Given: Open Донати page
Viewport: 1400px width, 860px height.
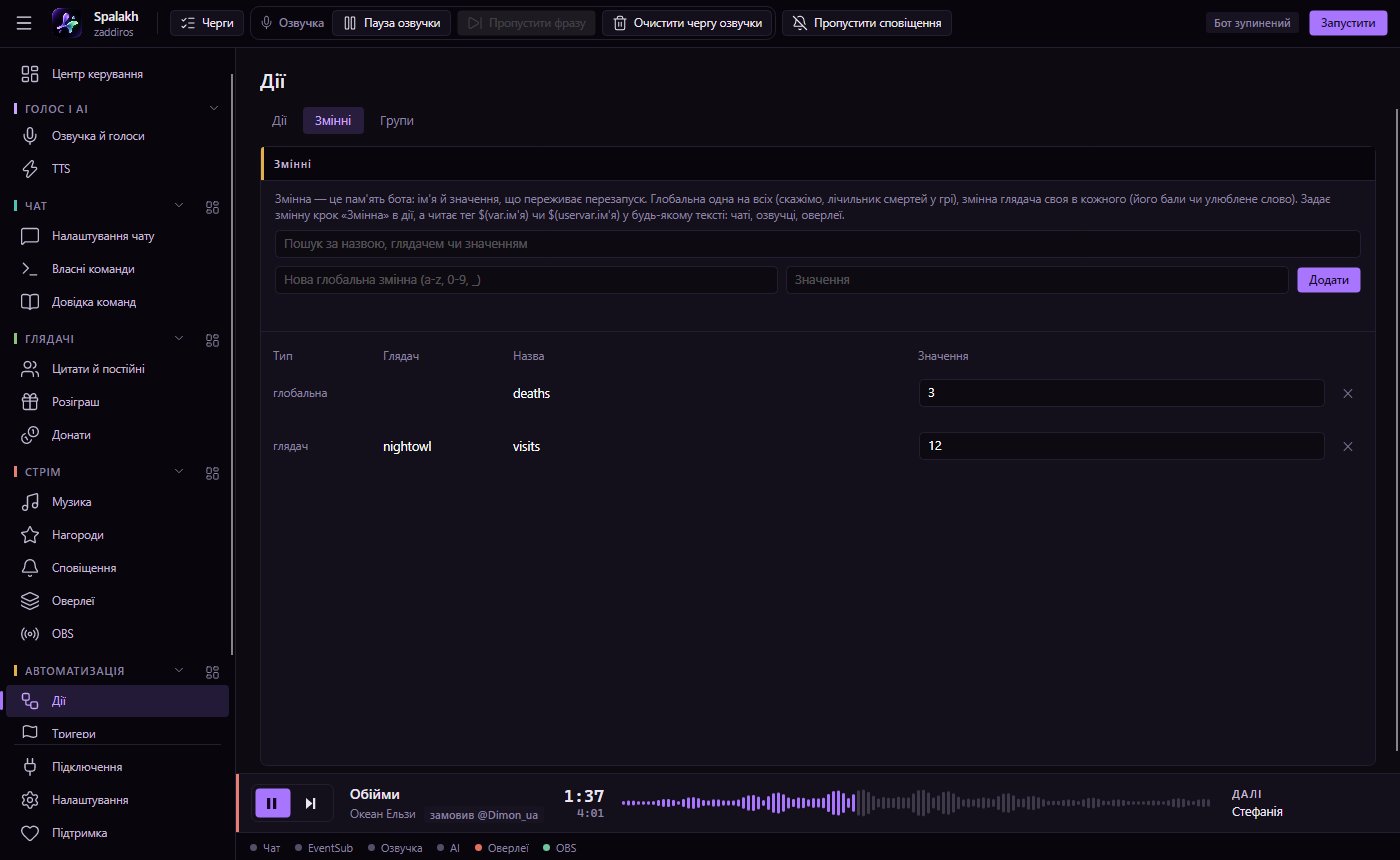Looking at the screenshot, I should point(117,435).
